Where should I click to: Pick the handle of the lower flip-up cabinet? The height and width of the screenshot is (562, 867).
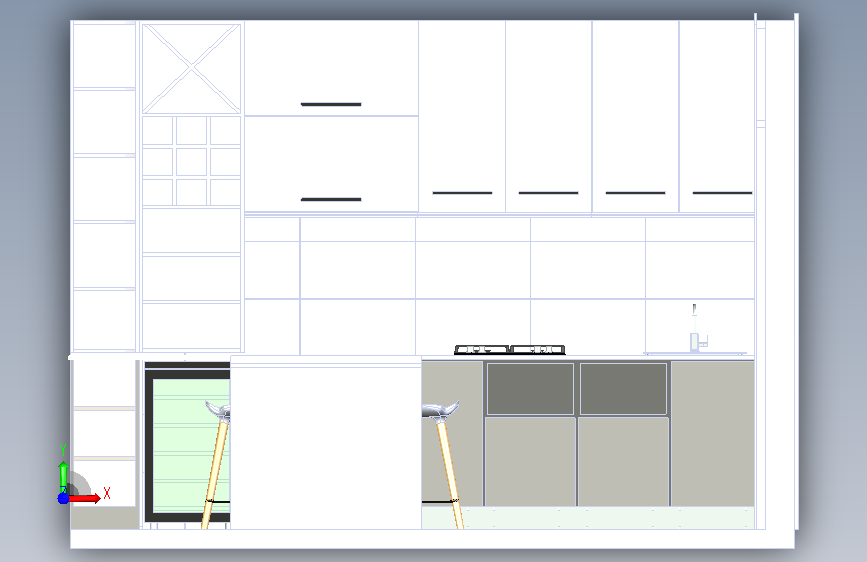(x=331, y=199)
